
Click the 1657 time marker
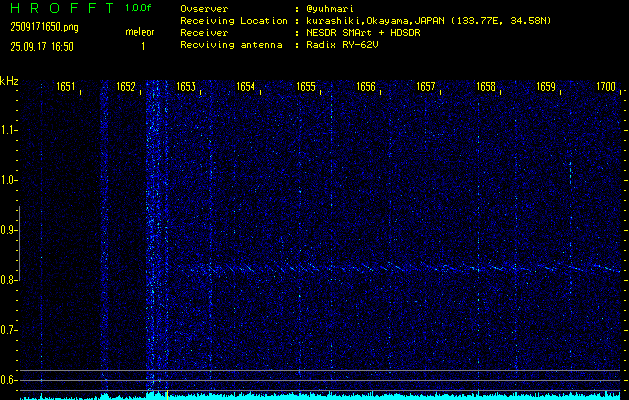tap(426, 87)
